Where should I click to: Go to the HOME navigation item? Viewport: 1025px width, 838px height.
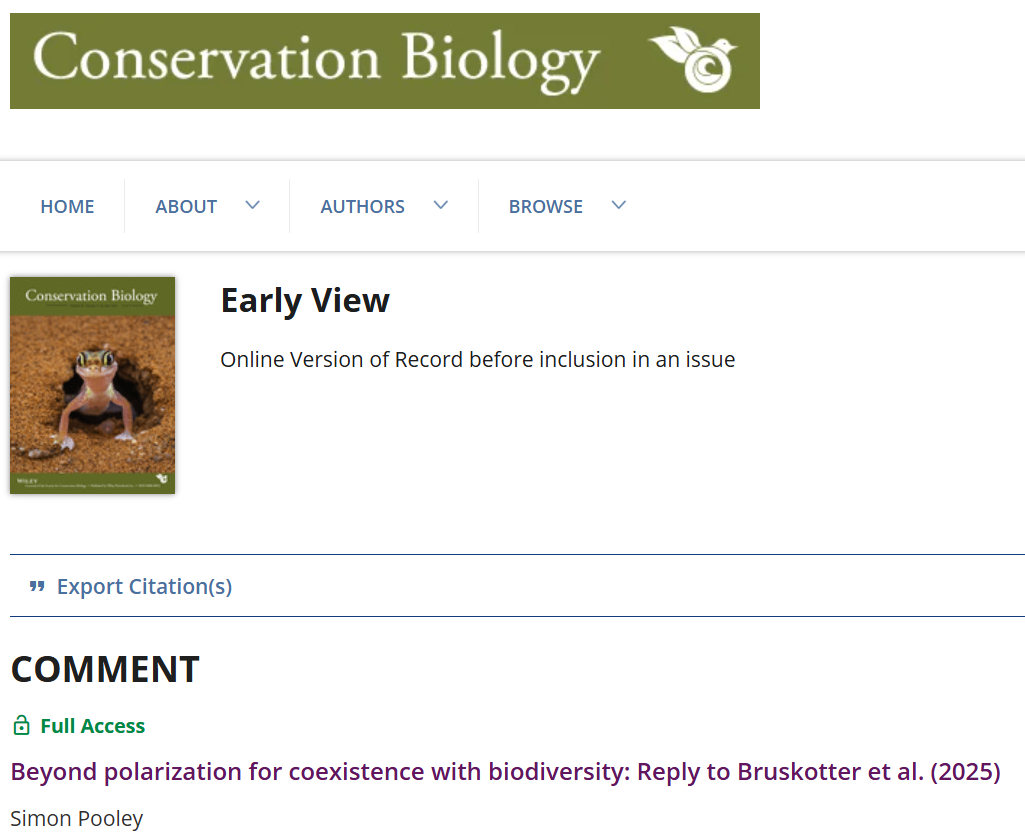coord(67,206)
